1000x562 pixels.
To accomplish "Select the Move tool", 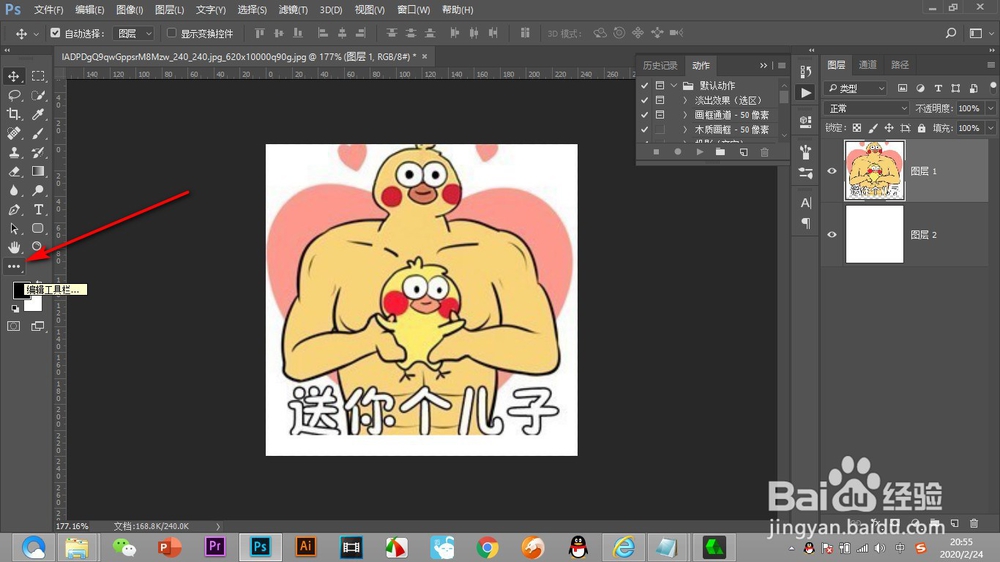I will pyautogui.click(x=13, y=76).
